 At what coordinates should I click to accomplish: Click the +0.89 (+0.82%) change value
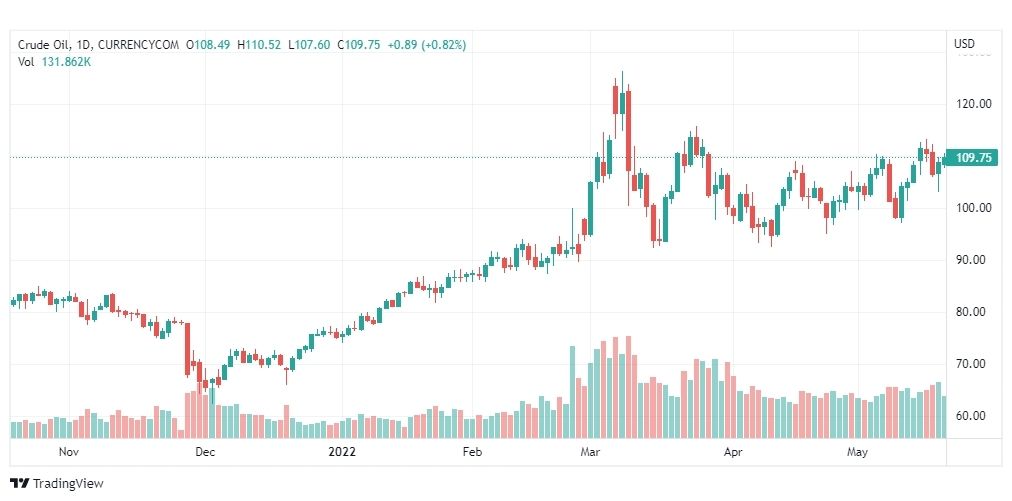(x=426, y=45)
